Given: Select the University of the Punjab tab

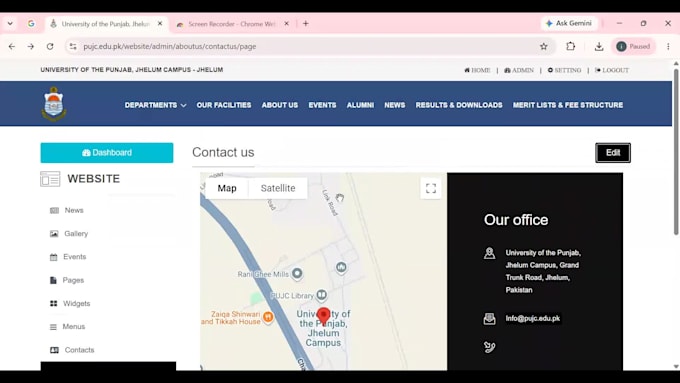Looking at the screenshot, I should click(x=105, y=24).
